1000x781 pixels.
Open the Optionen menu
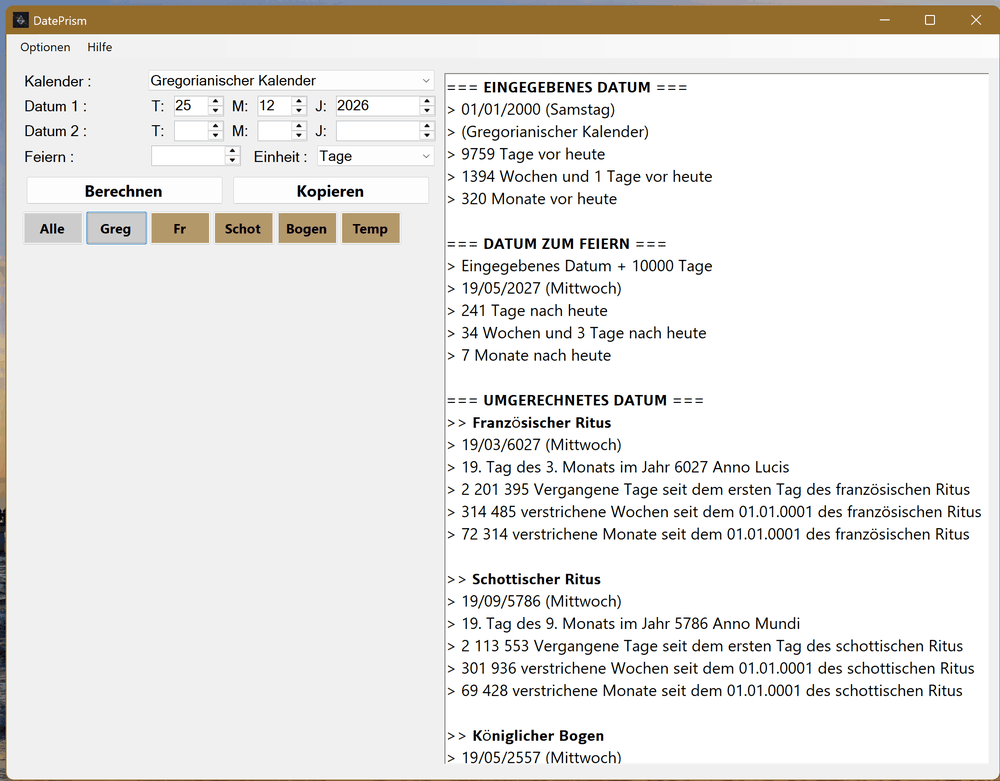click(45, 47)
